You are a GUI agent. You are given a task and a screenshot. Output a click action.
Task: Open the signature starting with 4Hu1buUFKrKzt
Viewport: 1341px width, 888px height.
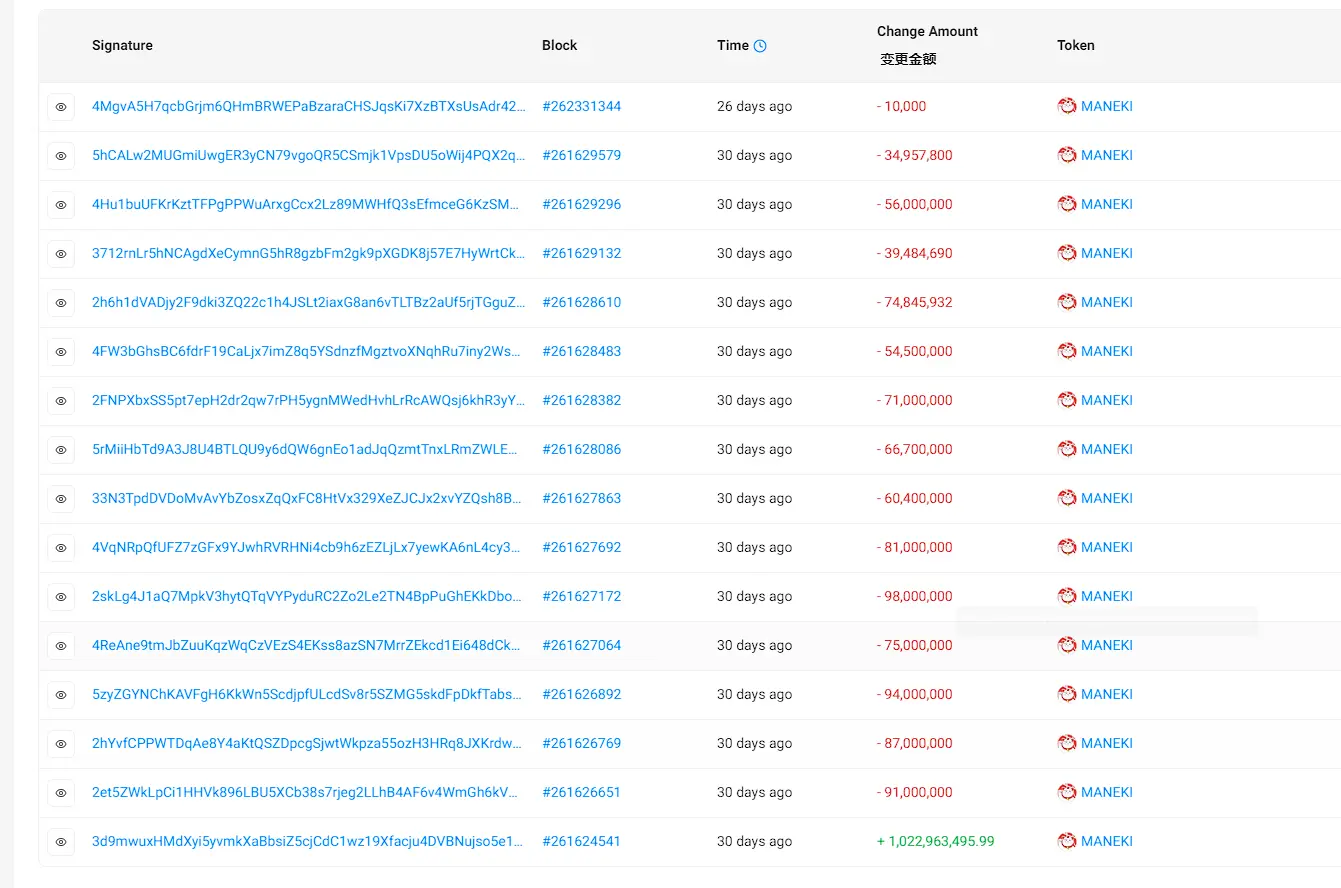pos(308,204)
